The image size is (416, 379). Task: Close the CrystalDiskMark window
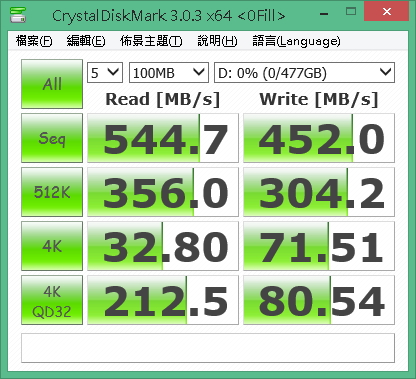[x=387, y=11]
